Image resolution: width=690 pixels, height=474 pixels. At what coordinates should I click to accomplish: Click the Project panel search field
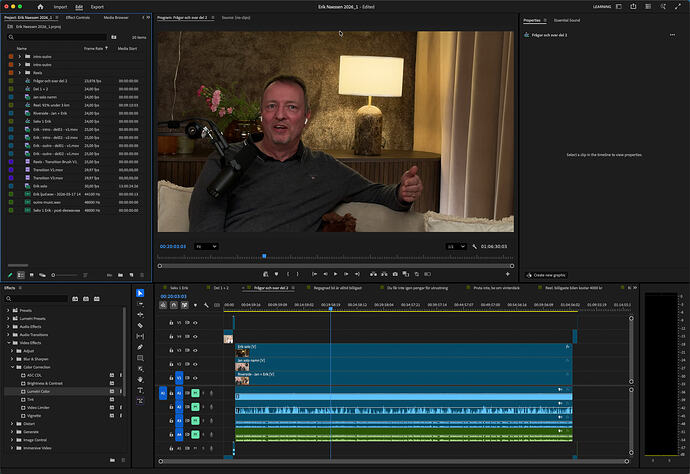57,37
